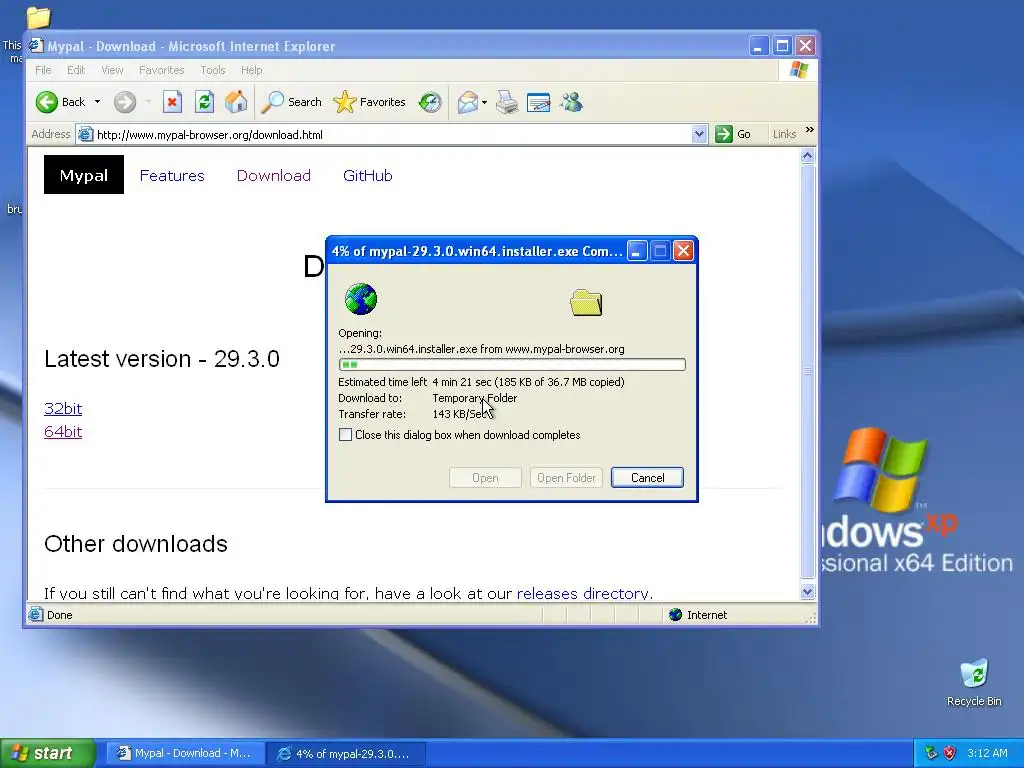Click the Windows flag throbber logo

(799, 70)
